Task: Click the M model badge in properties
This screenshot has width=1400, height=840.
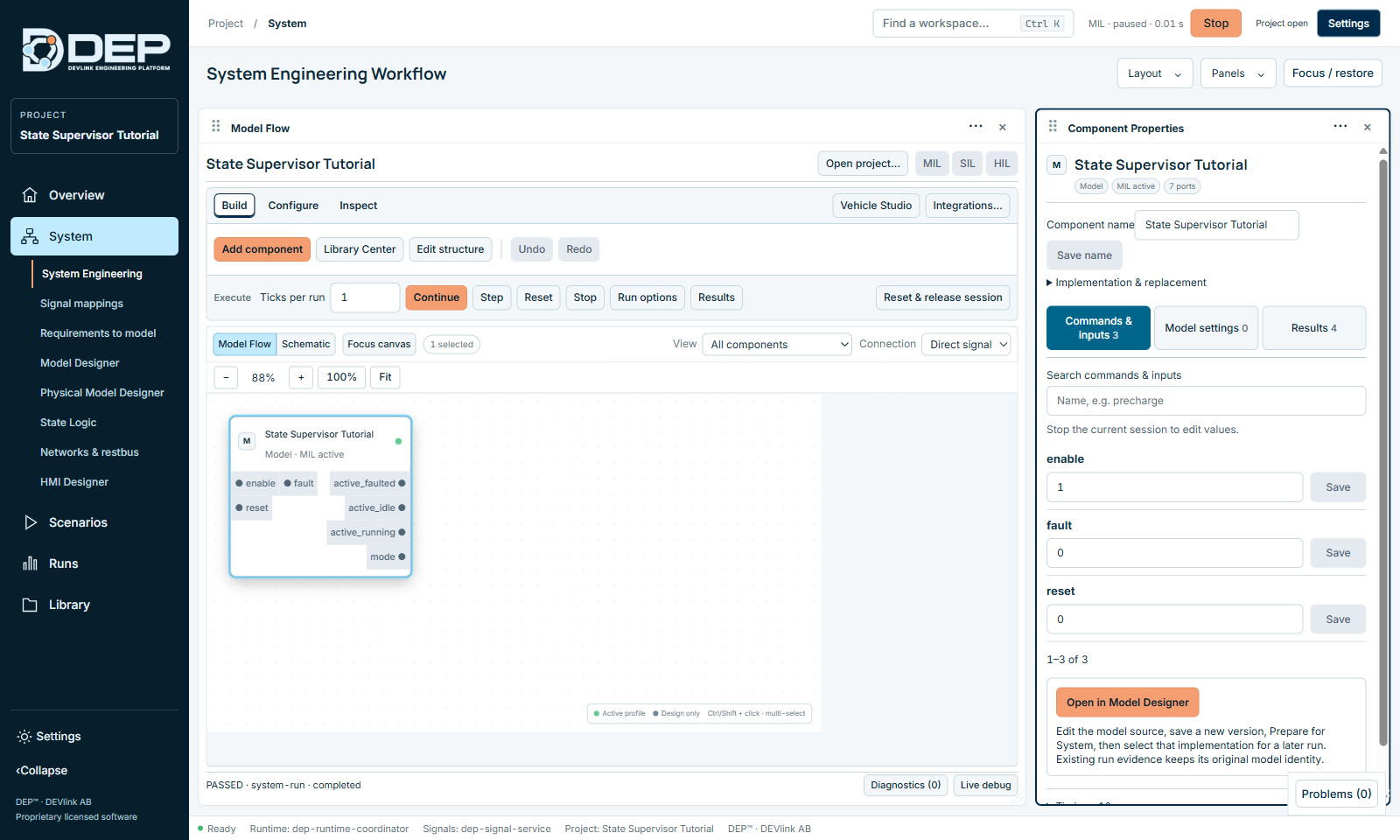Action: [x=1056, y=164]
